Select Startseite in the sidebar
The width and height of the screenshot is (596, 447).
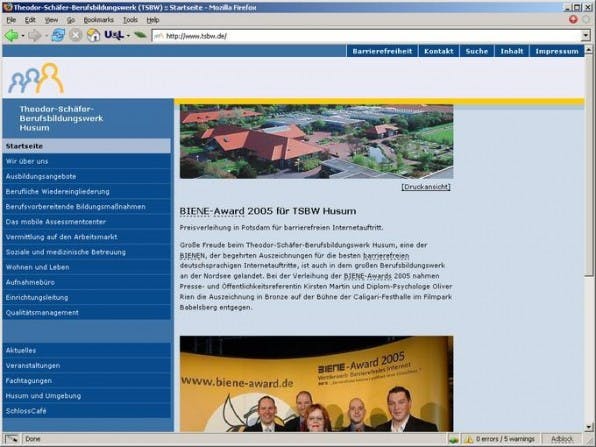tap(87, 146)
